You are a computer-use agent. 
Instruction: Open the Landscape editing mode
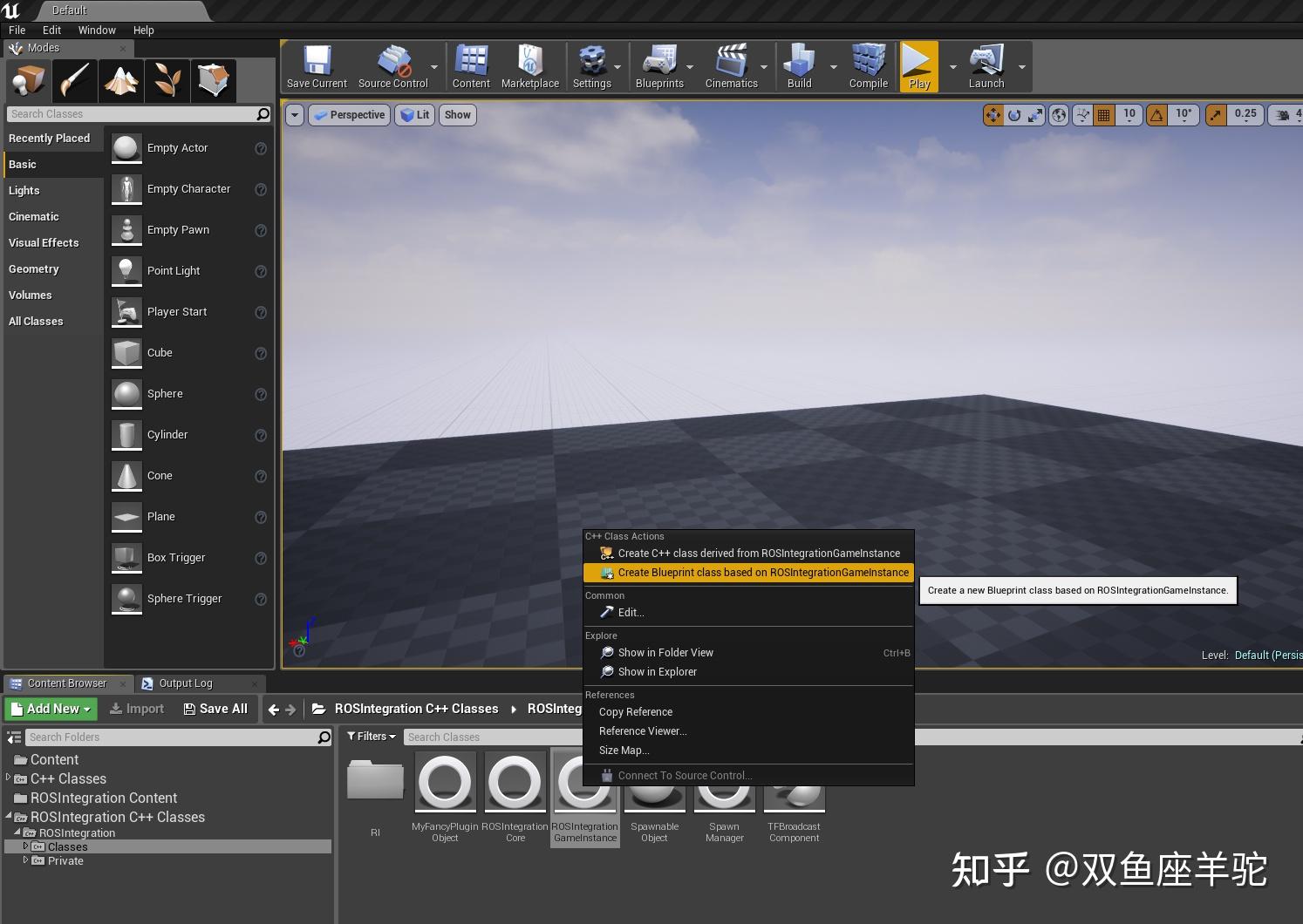[x=121, y=80]
